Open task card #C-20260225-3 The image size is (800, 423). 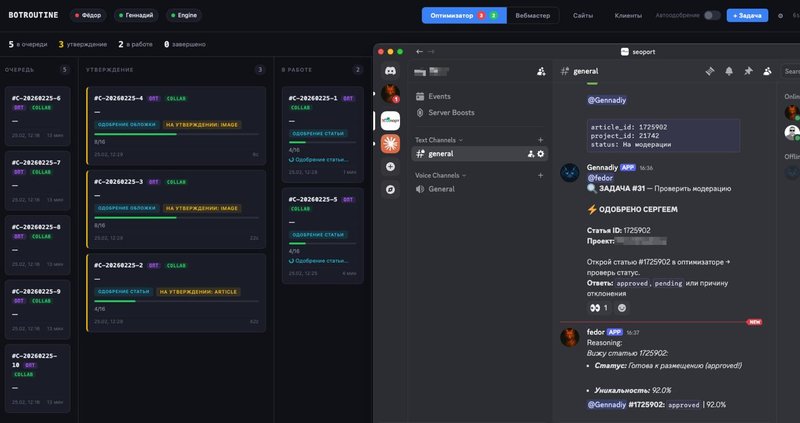pos(176,209)
